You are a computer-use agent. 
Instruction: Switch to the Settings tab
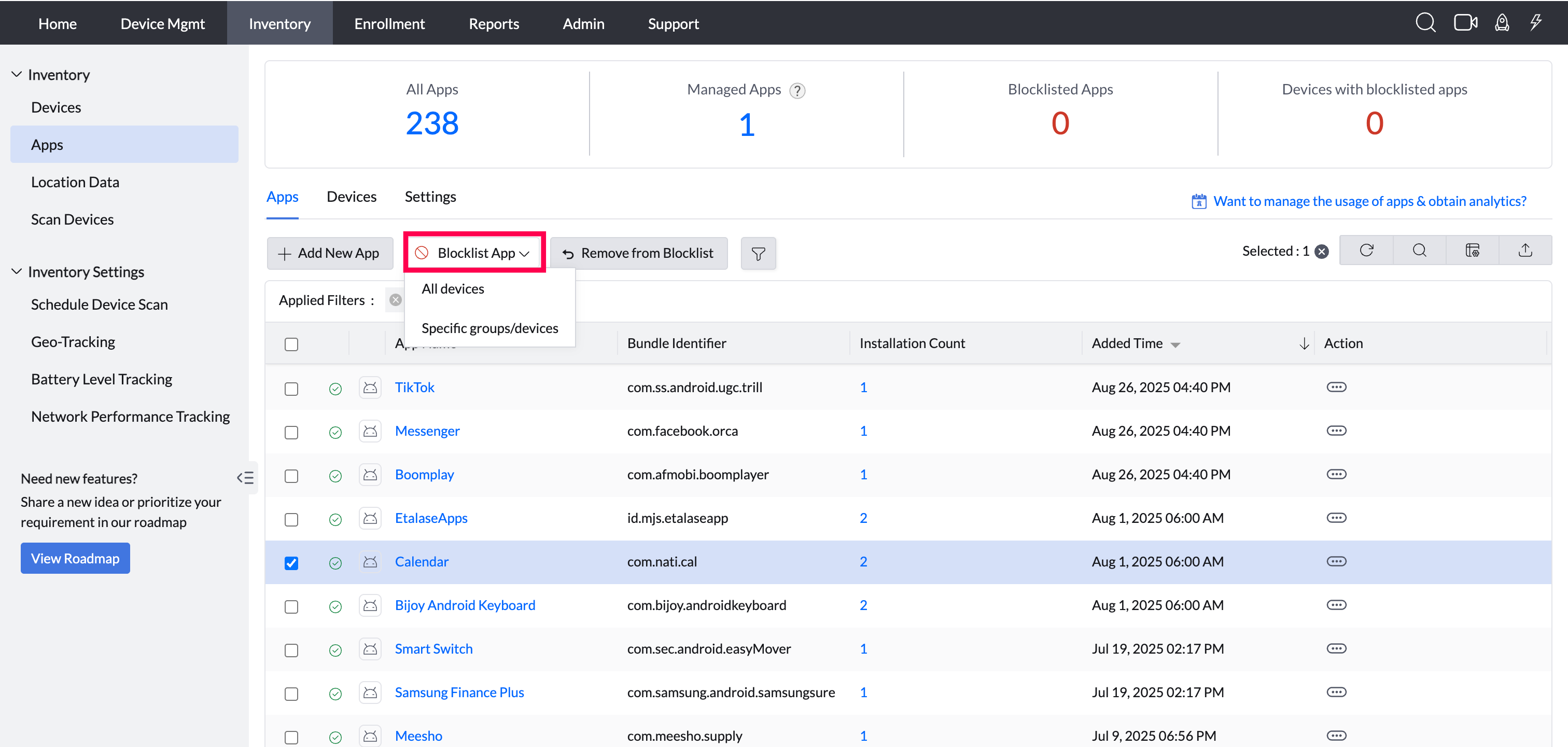430,197
